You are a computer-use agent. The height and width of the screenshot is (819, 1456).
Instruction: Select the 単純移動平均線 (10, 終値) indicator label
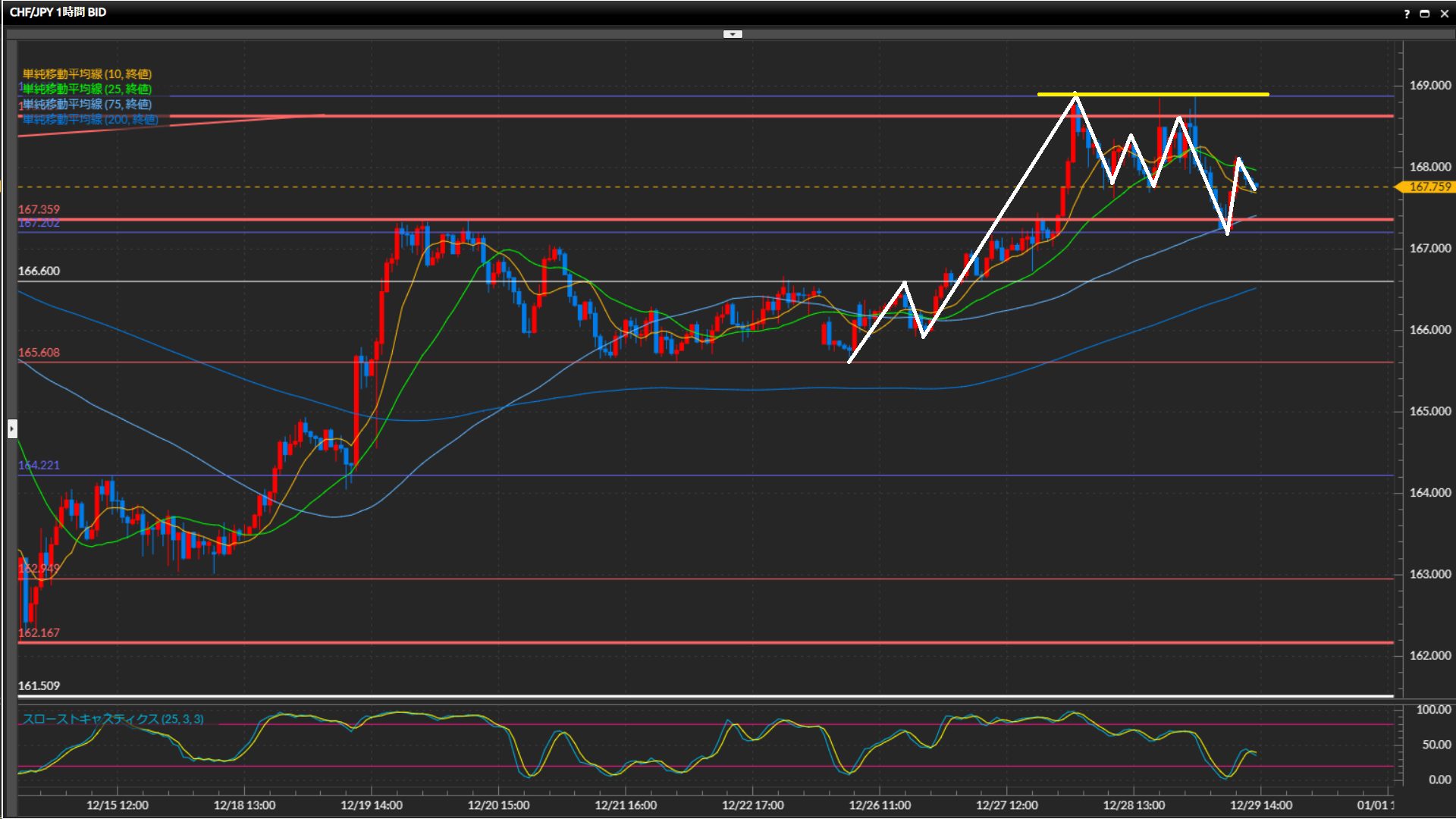(87, 74)
